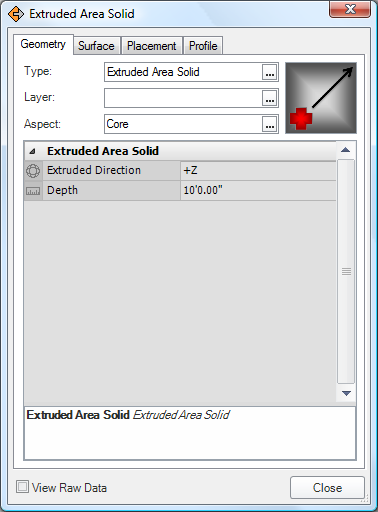378x512 pixels.
Task: Click the scrollbar up arrow in property grid
Action: point(346,150)
